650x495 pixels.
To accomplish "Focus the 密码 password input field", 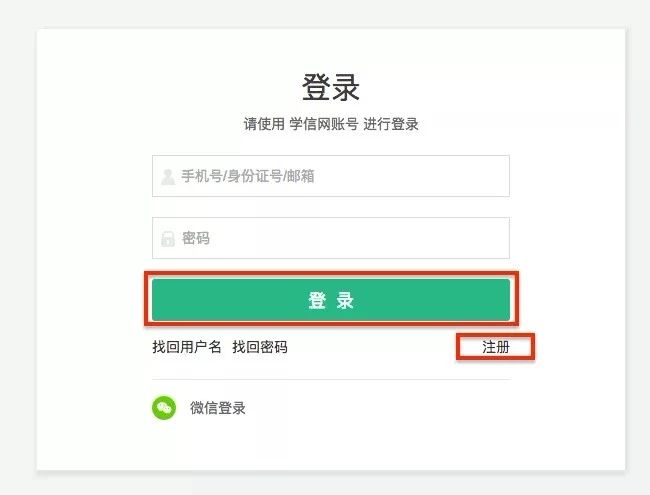I will pyautogui.click(x=340, y=239).
